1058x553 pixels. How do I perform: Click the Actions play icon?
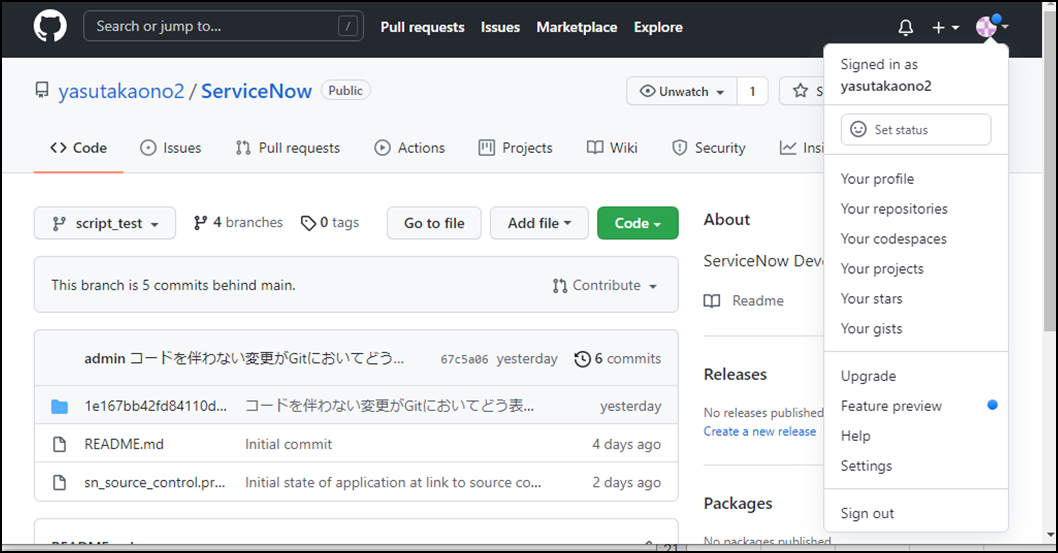tap(383, 148)
